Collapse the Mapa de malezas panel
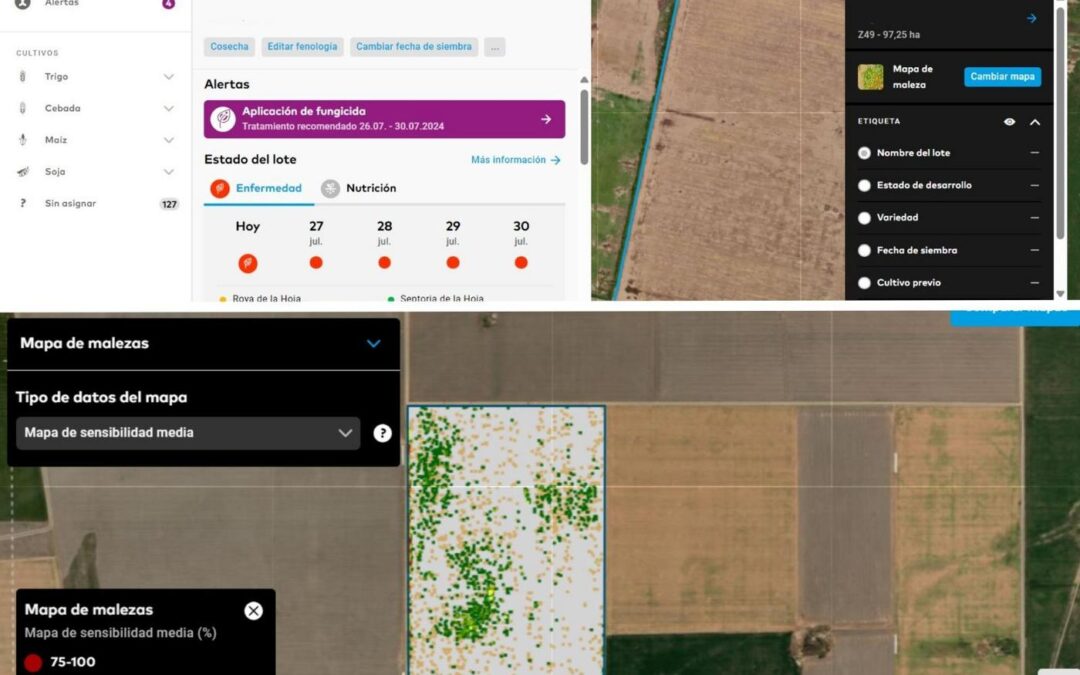1080x675 pixels. point(373,343)
